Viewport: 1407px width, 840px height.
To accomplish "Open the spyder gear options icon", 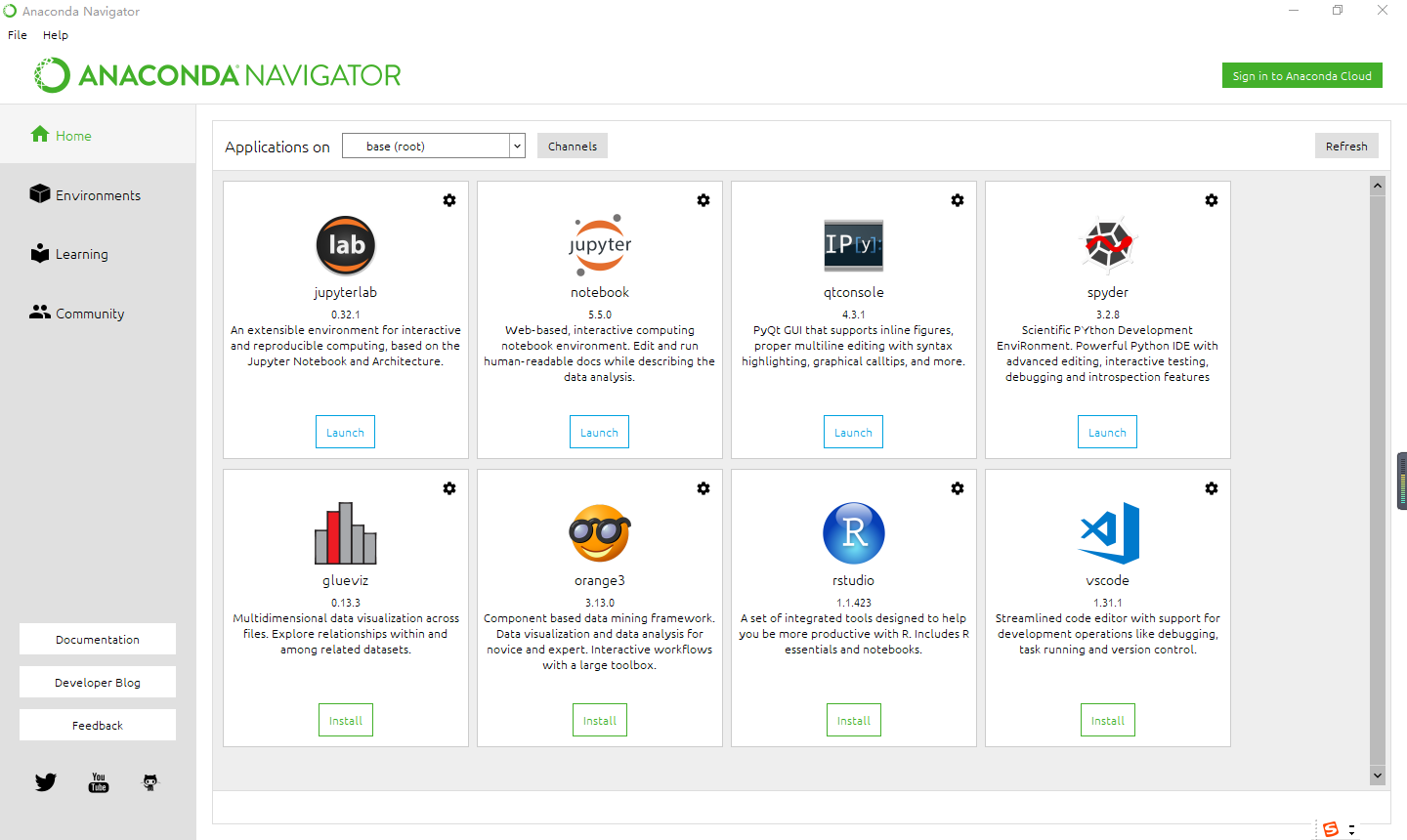I will (x=1212, y=200).
